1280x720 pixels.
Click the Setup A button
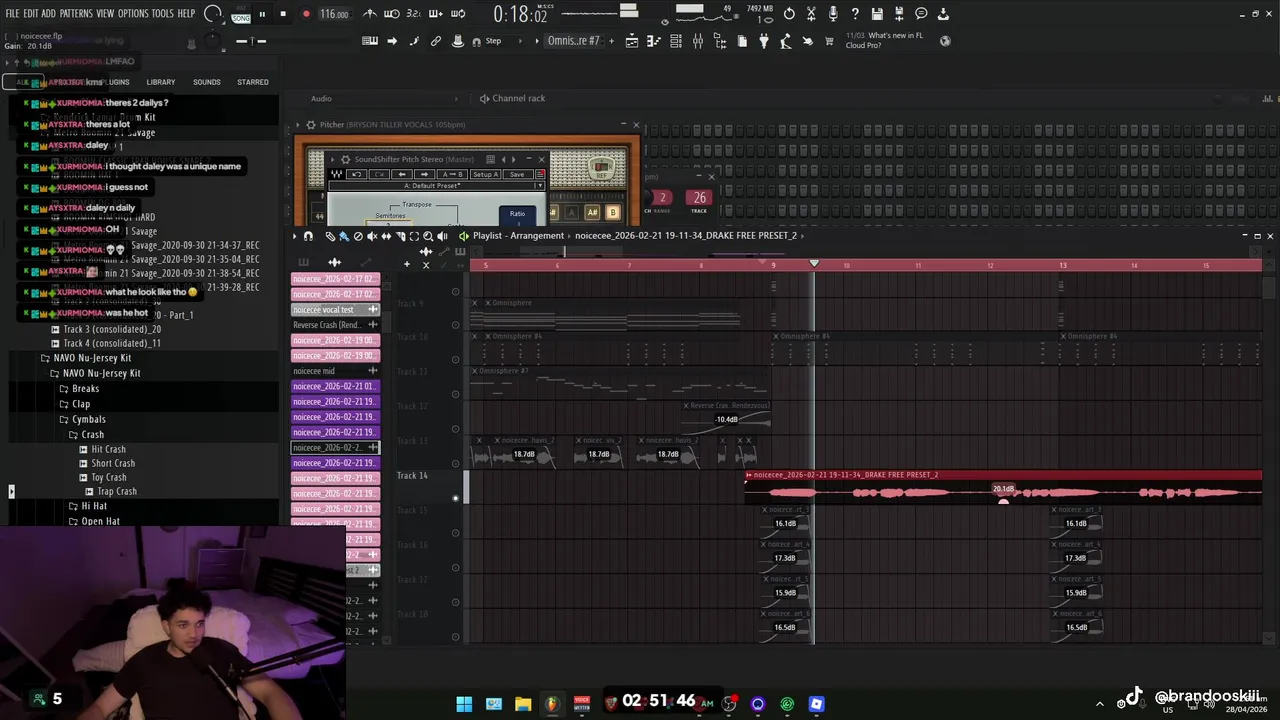click(x=486, y=174)
